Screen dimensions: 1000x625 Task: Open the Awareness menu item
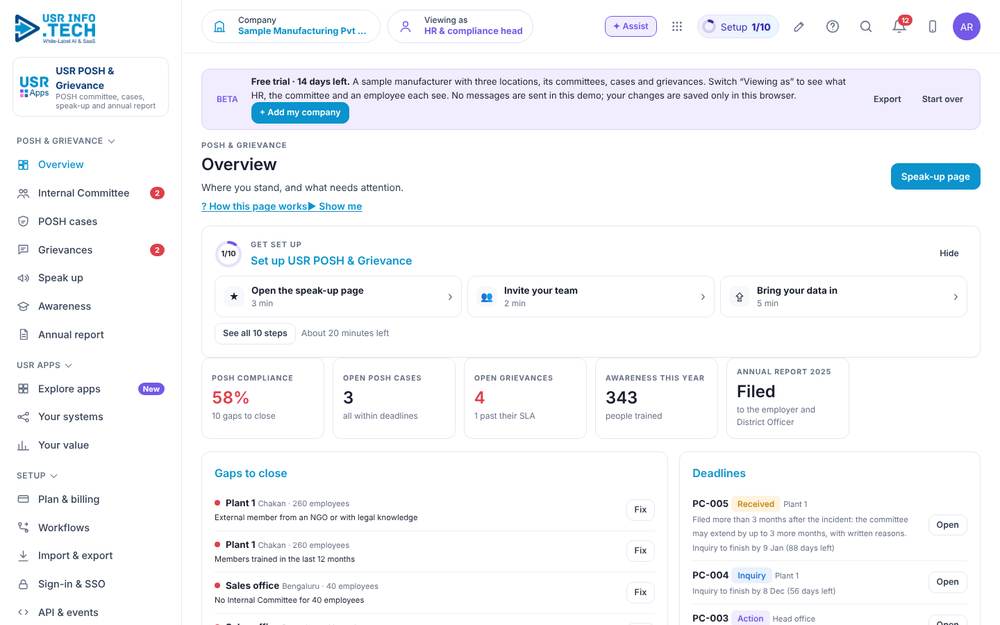point(91,306)
